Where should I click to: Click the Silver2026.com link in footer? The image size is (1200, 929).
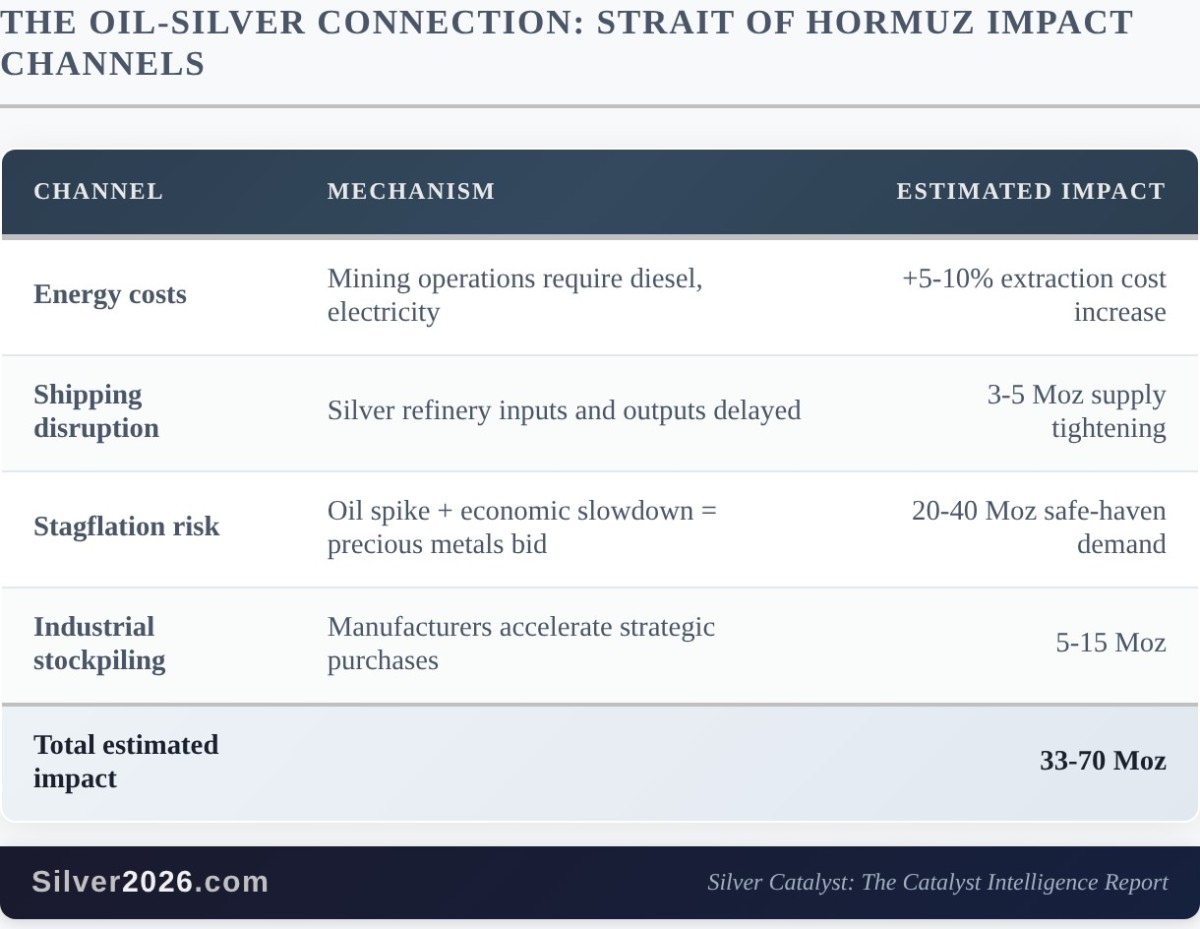tap(150, 881)
